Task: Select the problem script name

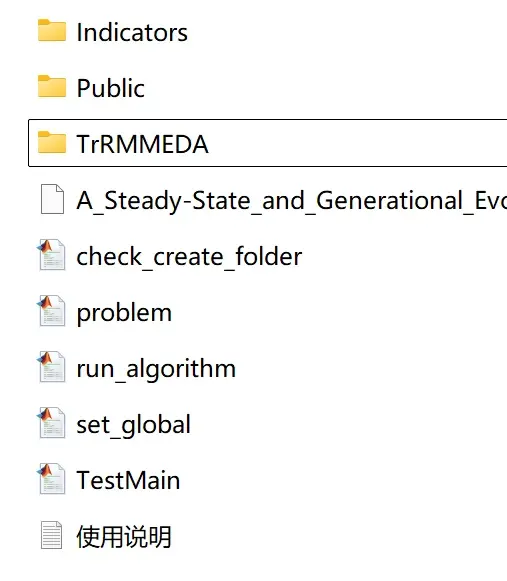Action: pos(124,313)
